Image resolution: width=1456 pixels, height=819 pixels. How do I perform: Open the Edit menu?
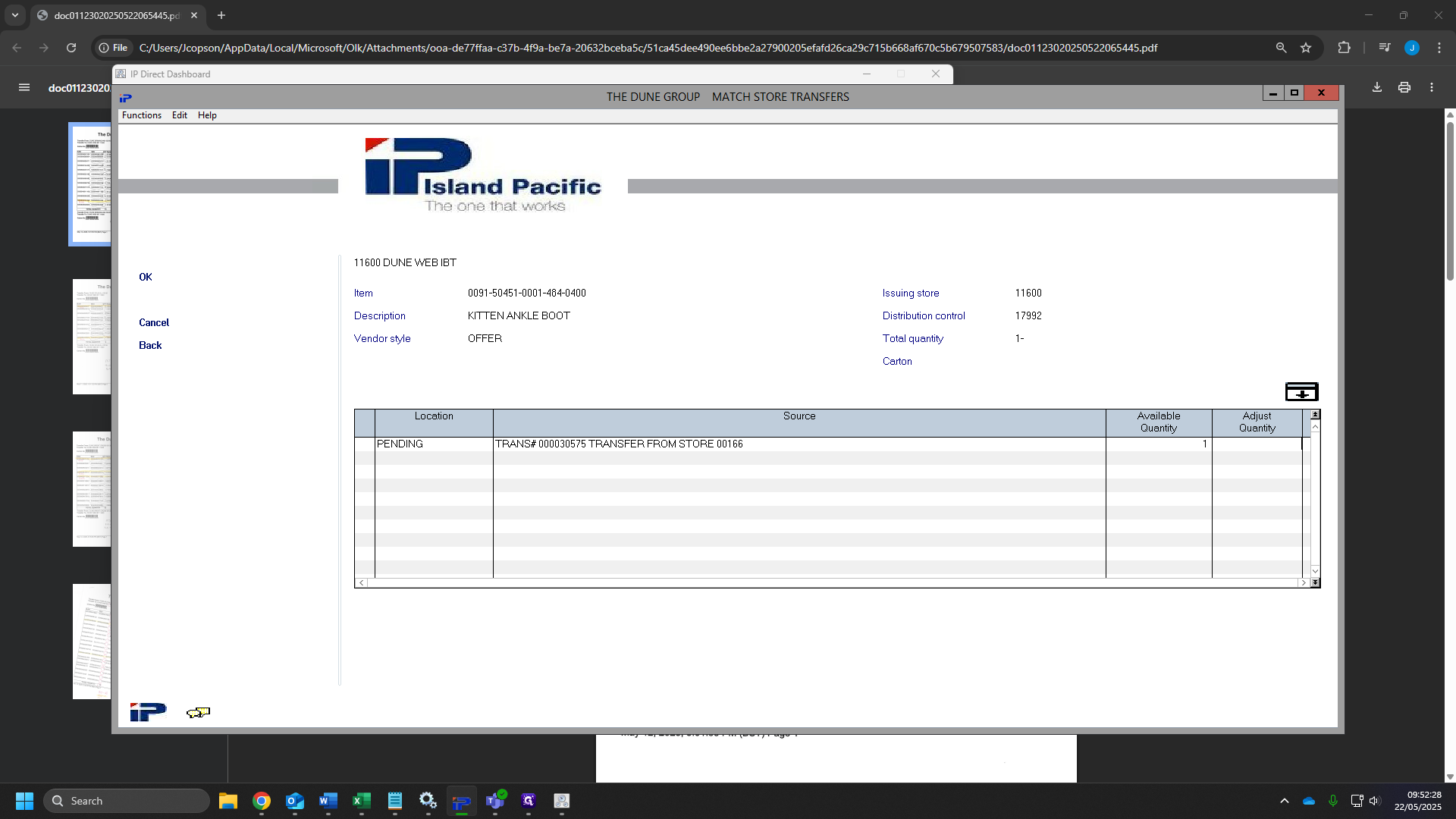pos(180,115)
